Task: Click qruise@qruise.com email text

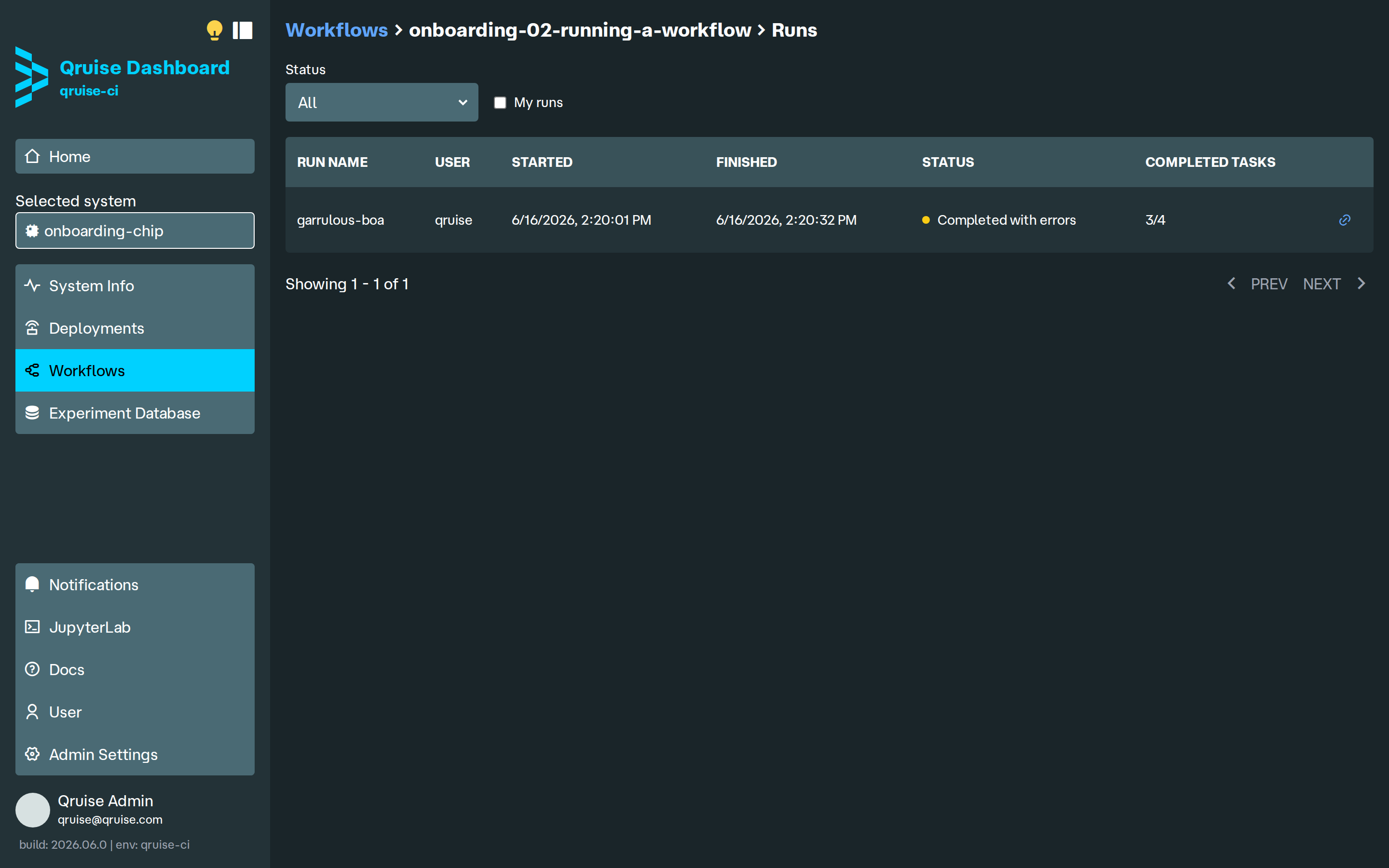Action: point(110,820)
